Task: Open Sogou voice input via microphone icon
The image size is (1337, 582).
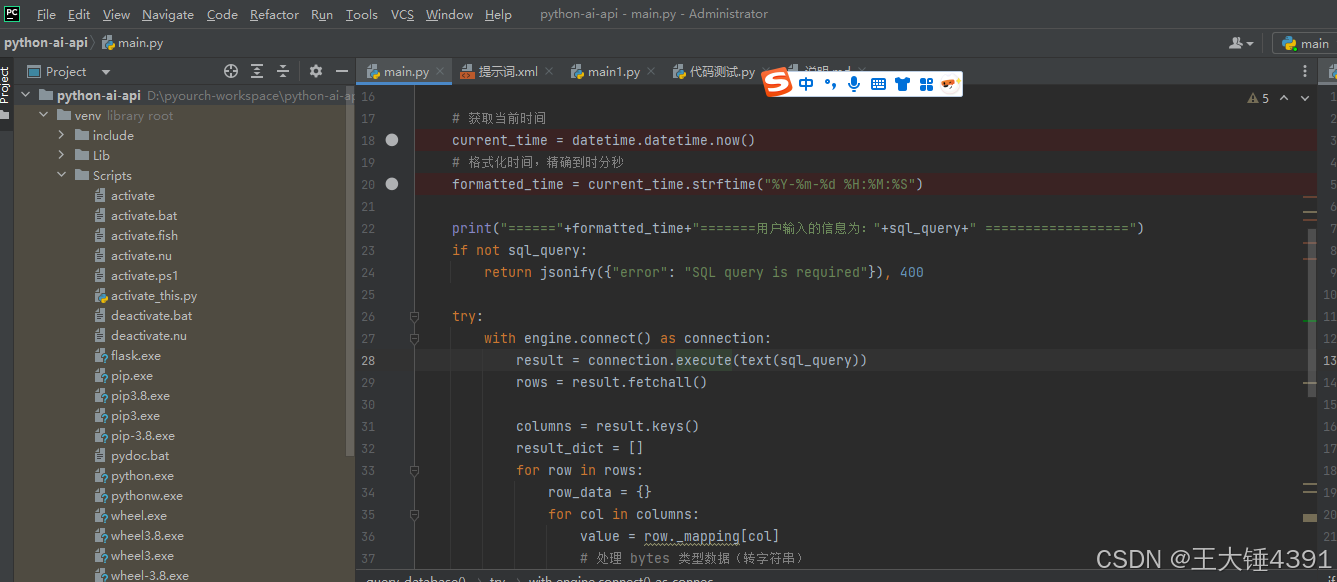Action: tap(853, 83)
